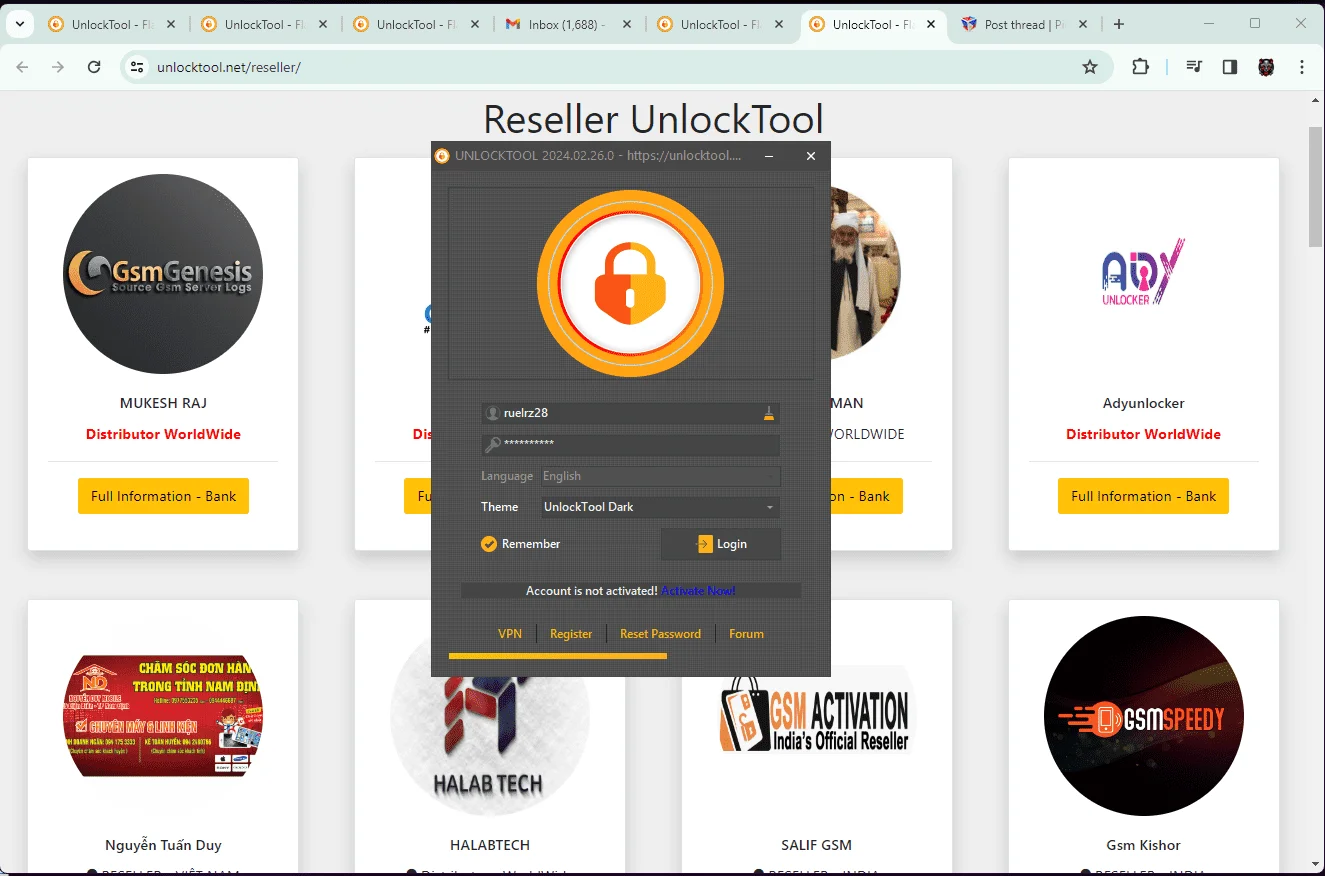Screen dimensions: 1325x876
Task: Open the Chrome profile avatar
Action: coord(1266,67)
